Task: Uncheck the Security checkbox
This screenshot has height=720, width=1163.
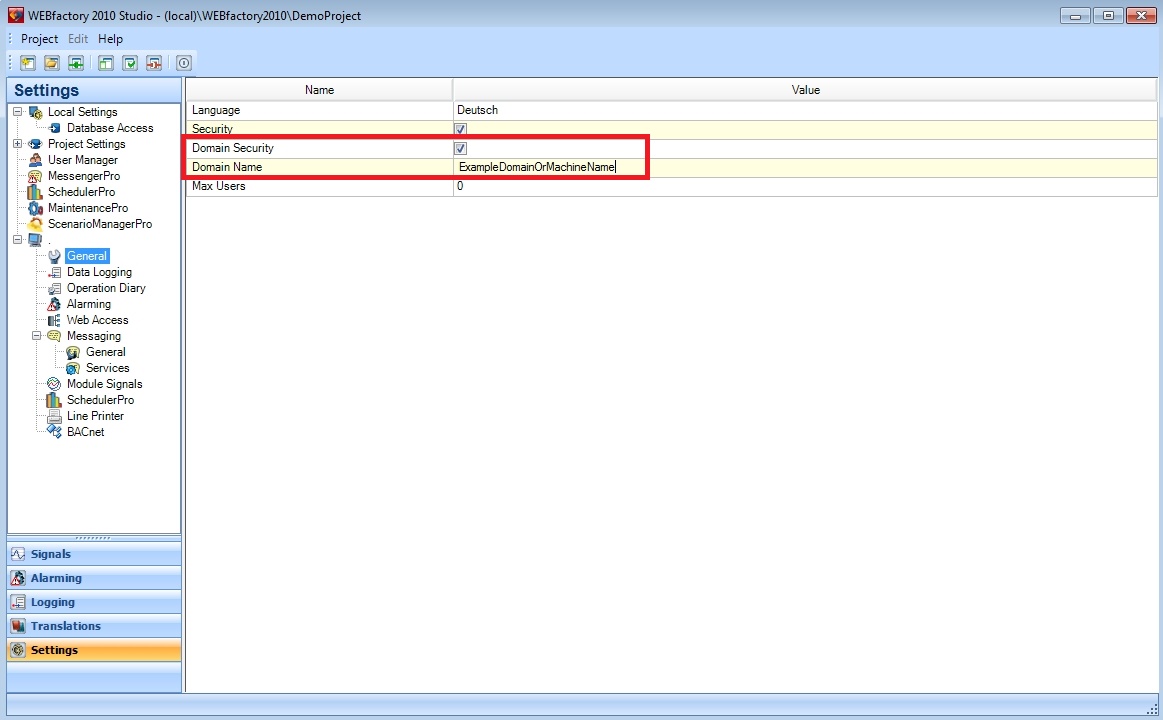Action: pyautogui.click(x=461, y=129)
